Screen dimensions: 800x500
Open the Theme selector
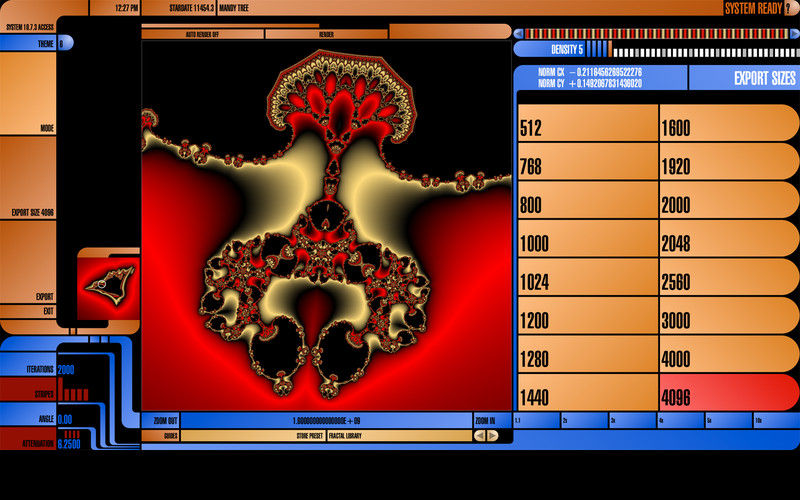pos(30,44)
